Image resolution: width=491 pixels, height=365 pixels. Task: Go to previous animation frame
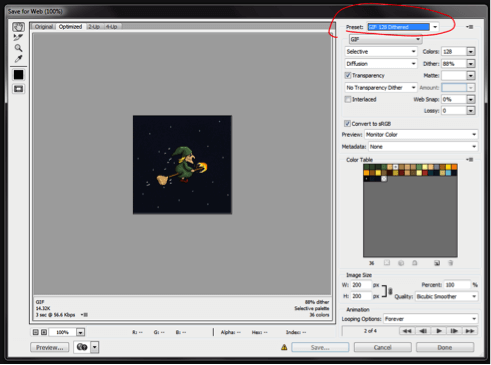click(423, 331)
